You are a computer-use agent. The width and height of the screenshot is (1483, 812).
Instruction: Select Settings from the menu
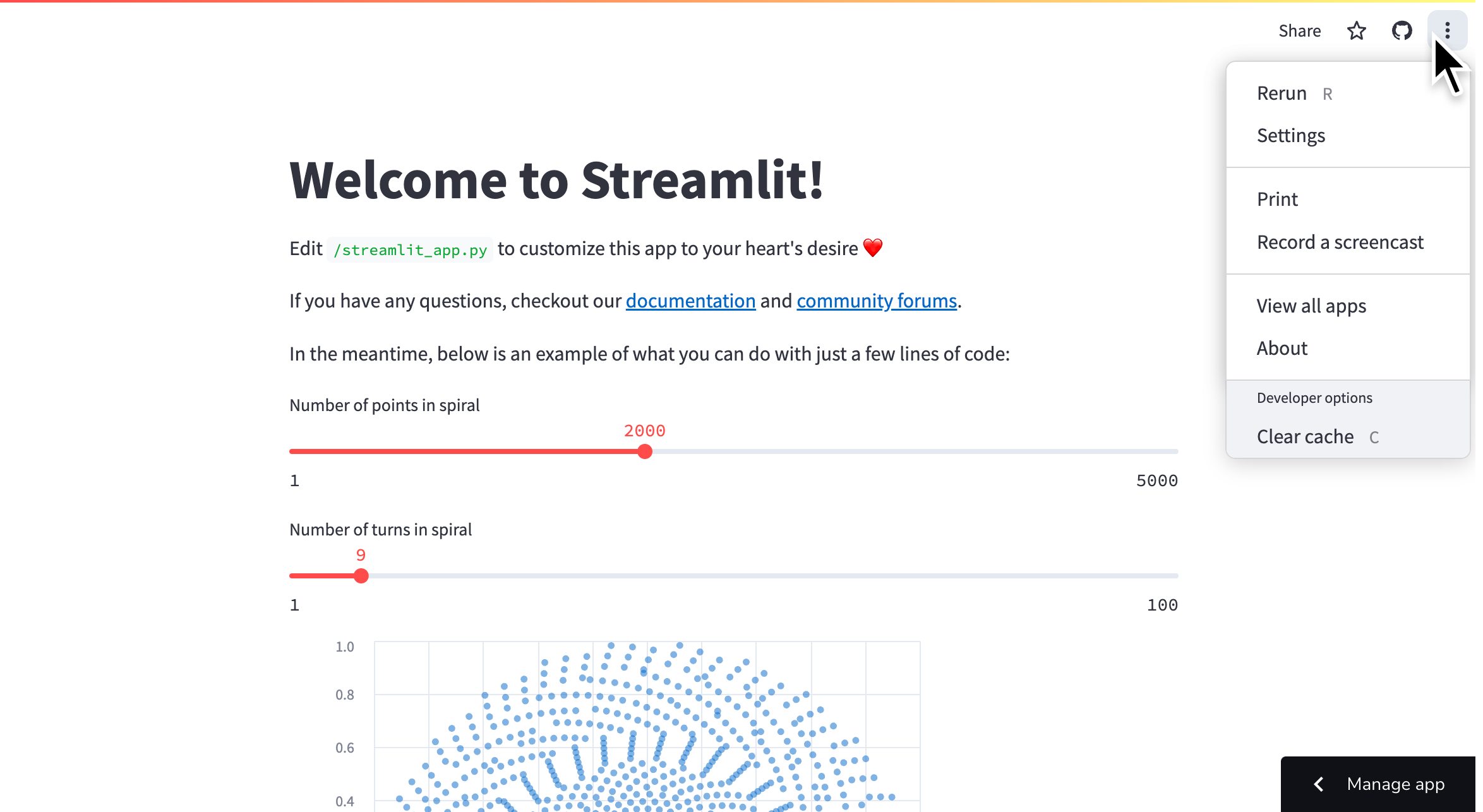coord(1291,135)
